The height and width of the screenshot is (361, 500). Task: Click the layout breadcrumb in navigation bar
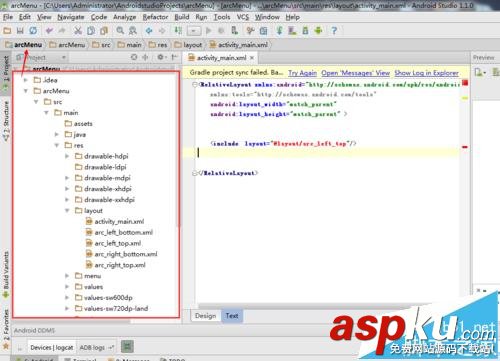point(189,45)
